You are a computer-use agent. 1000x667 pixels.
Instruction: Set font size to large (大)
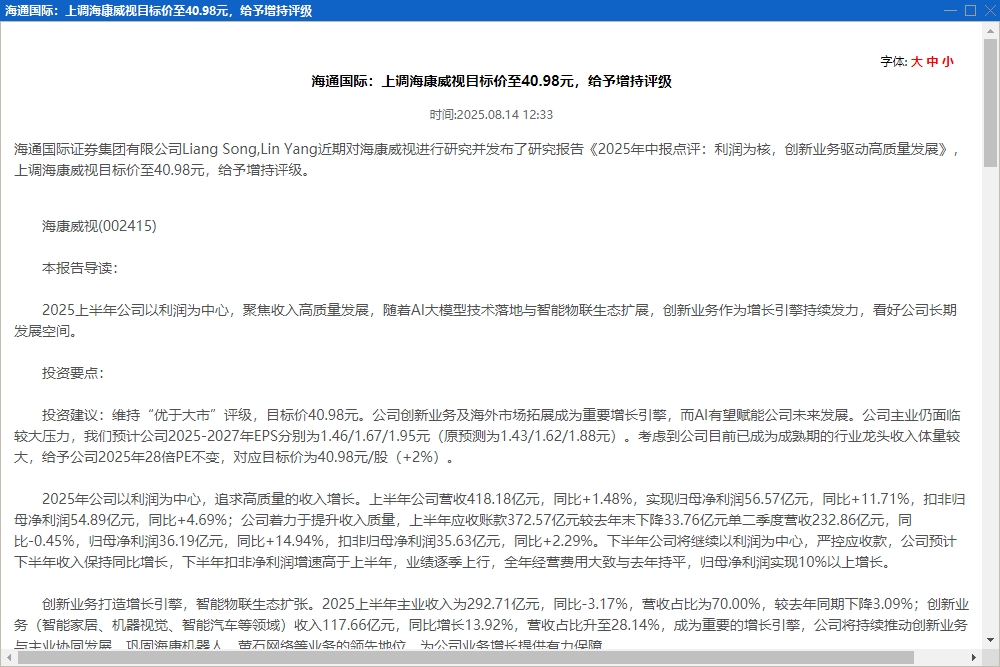coord(916,62)
